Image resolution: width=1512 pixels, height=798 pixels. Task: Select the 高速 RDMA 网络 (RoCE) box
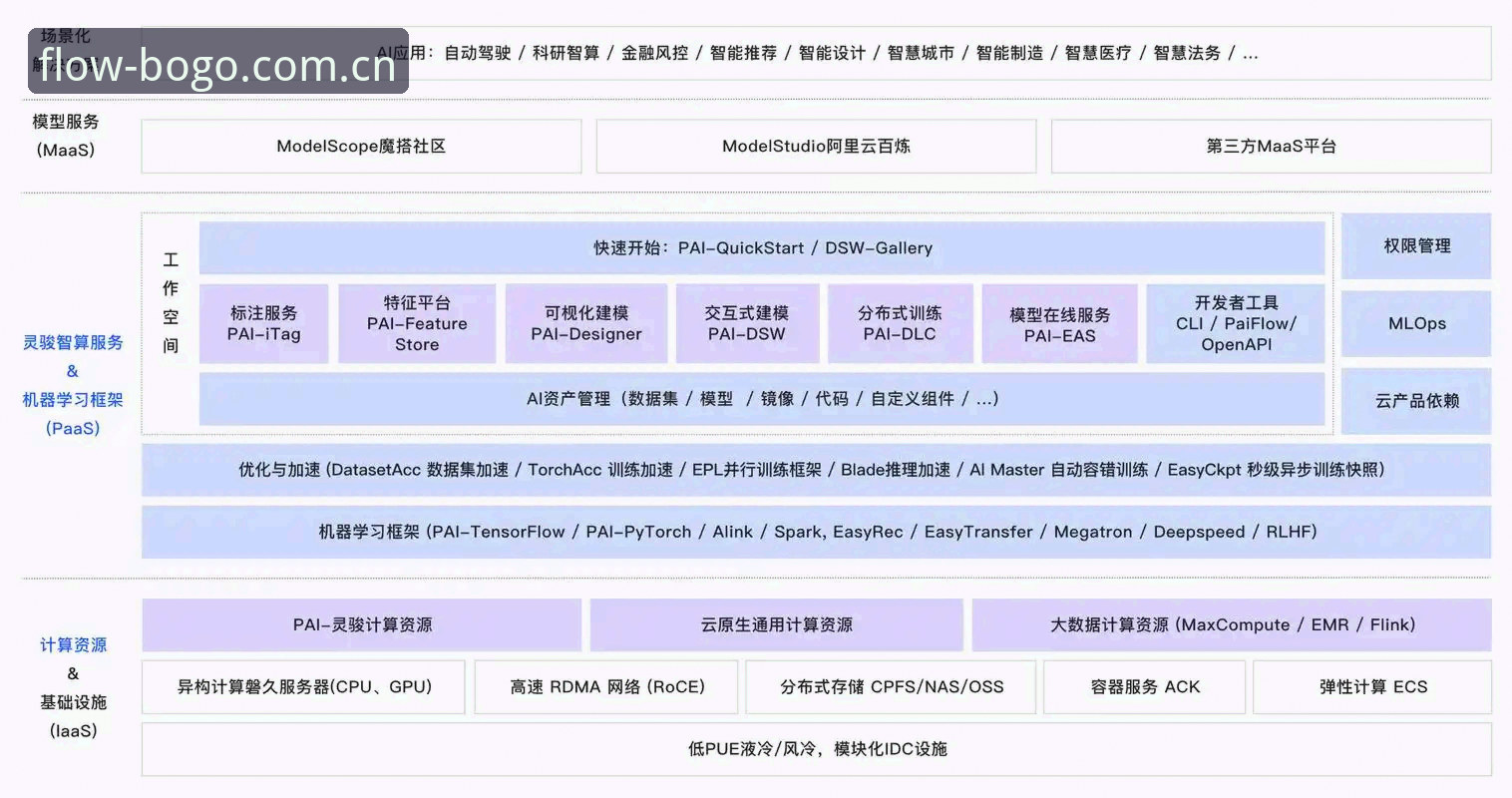click(x=606, y=686)
